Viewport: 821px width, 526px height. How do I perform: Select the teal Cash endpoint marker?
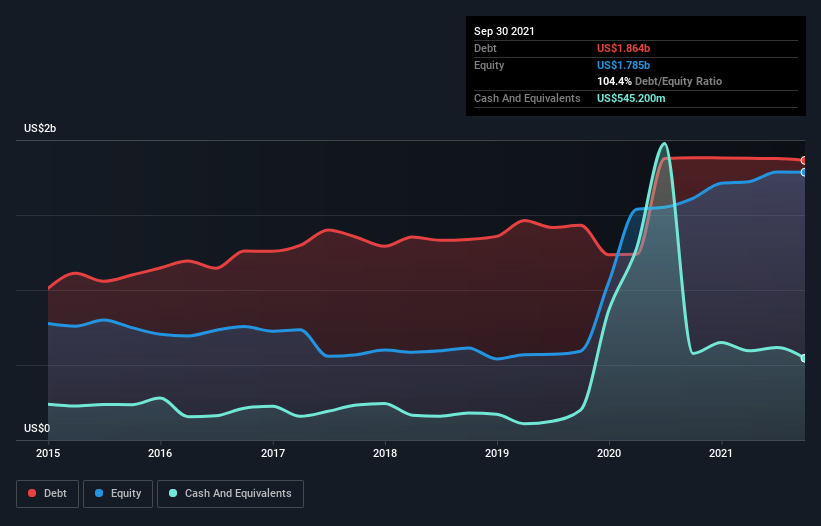[804, 358]
